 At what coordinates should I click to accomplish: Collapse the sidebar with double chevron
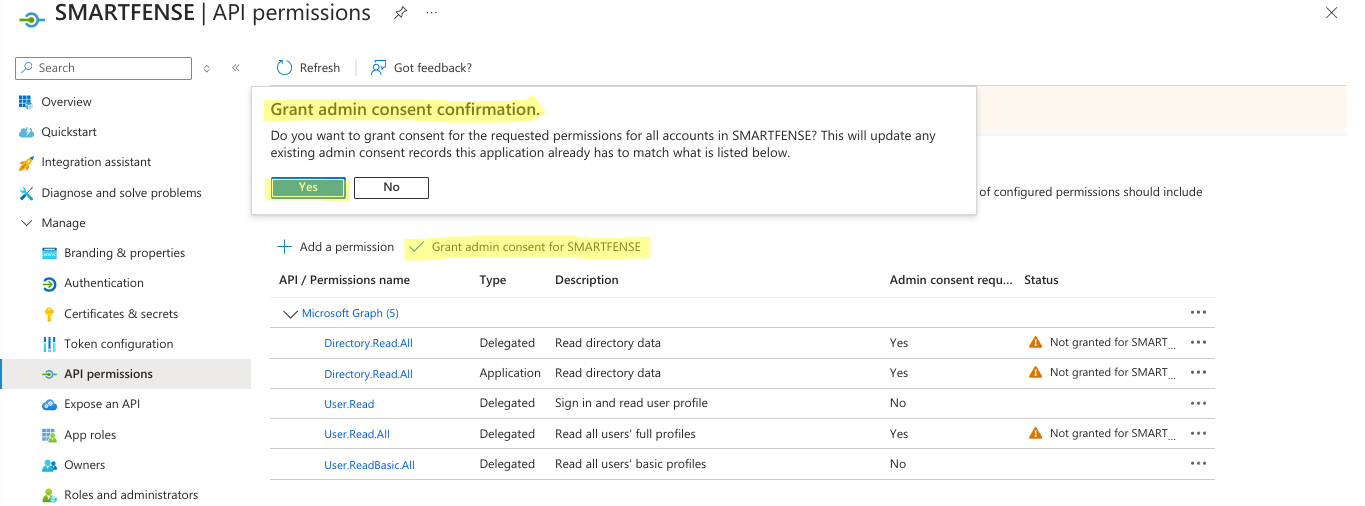(x=236, y=68)
